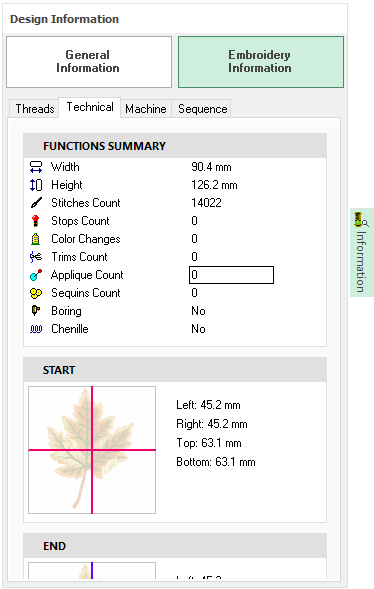374x589 pixels.
Task: Click the red stop icon for Stops Count
Action: pyautogui.click(x=36, y=221)
